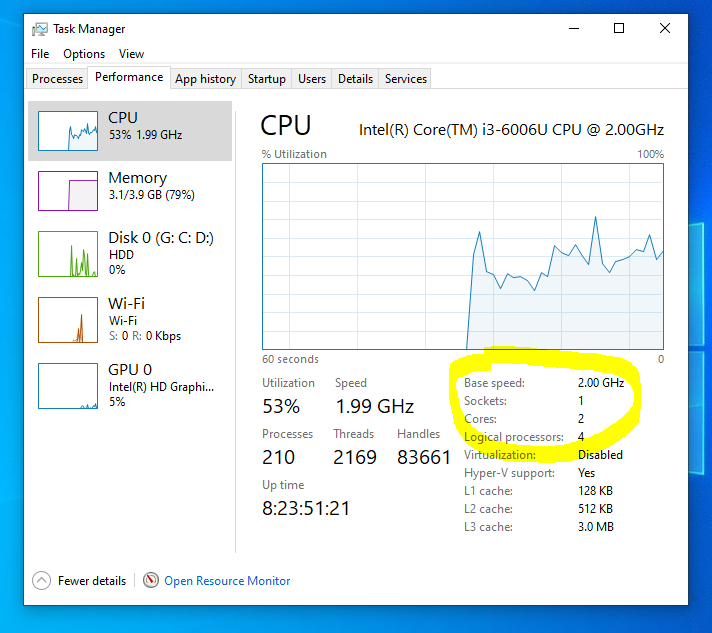The height and width of the screenshot is (633, 712).
Task: Click the Threads count 2169
Action: [x=355, y=457]
